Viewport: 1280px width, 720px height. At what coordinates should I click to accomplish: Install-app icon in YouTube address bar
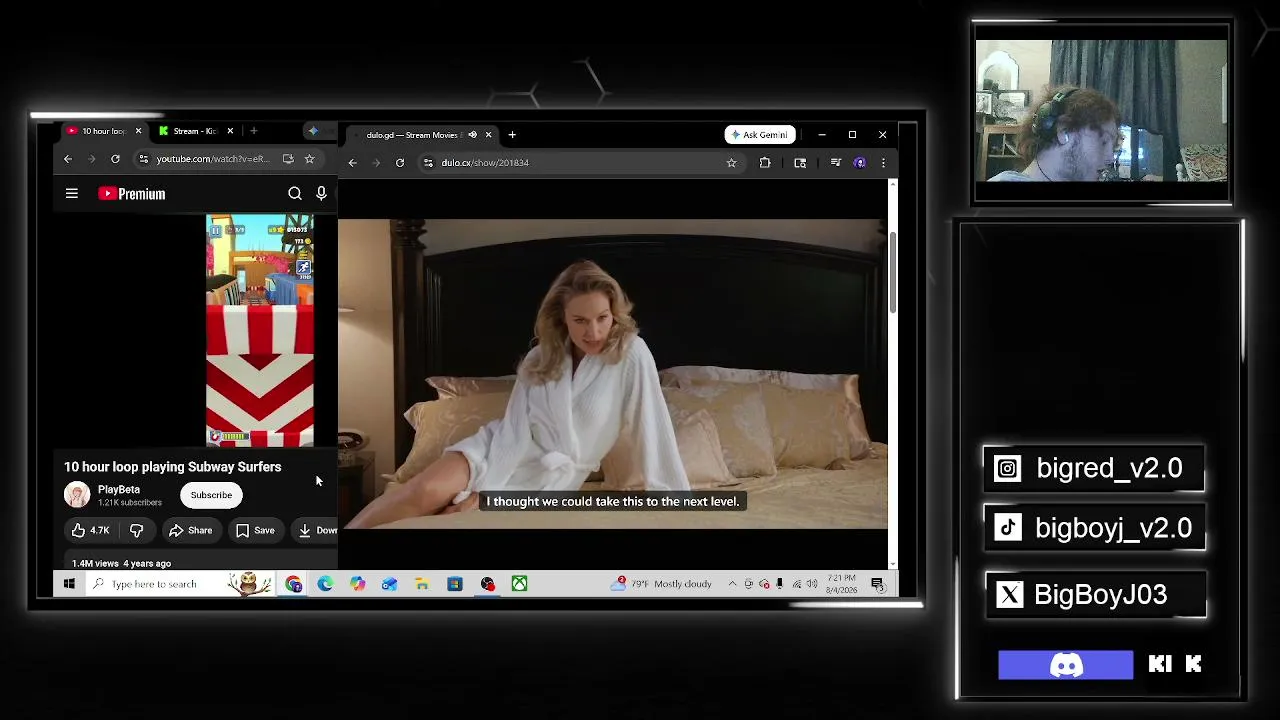(x=288, y=159)
